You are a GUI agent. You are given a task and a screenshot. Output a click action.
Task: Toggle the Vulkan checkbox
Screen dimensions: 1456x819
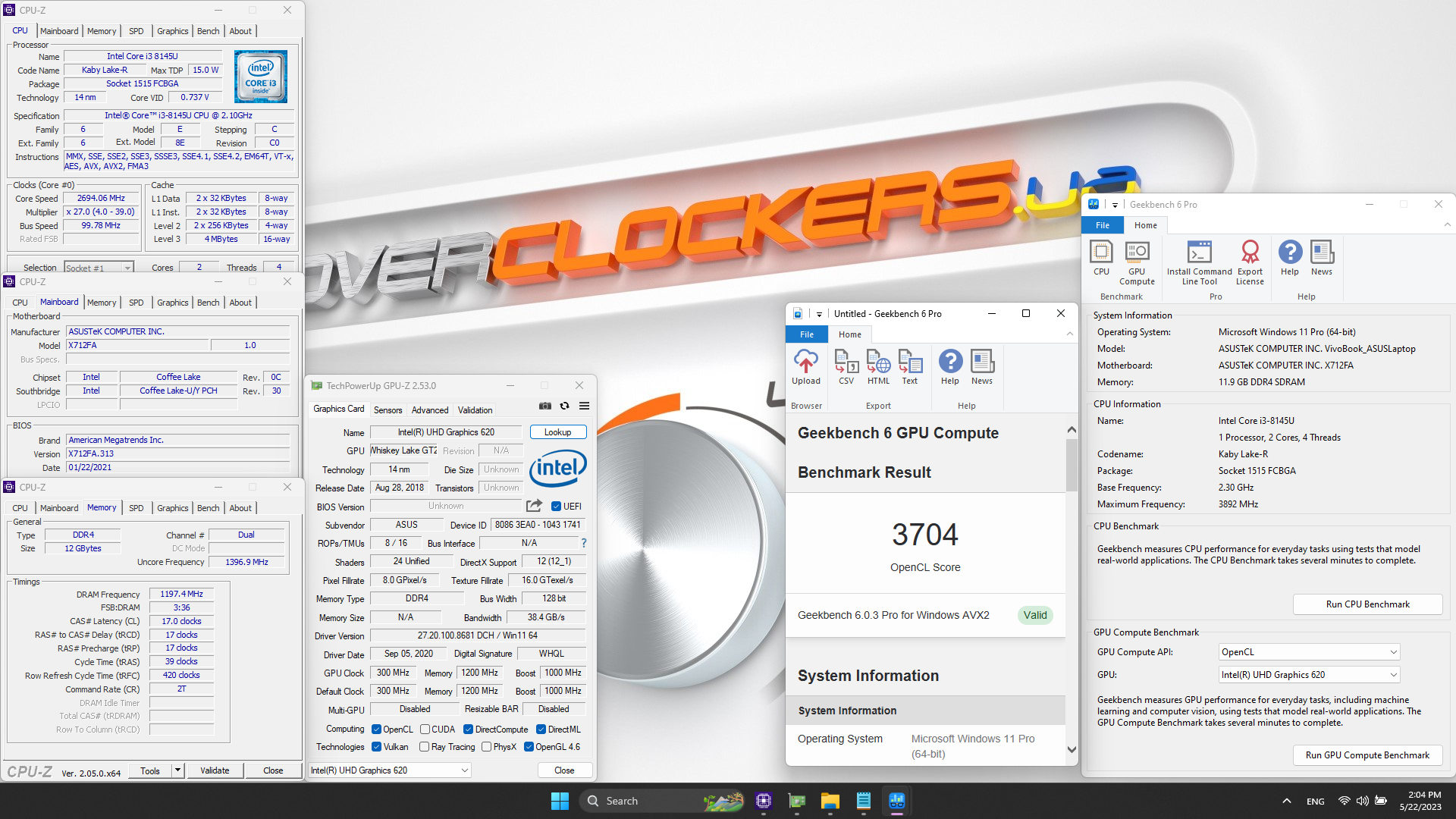point(376,747)
